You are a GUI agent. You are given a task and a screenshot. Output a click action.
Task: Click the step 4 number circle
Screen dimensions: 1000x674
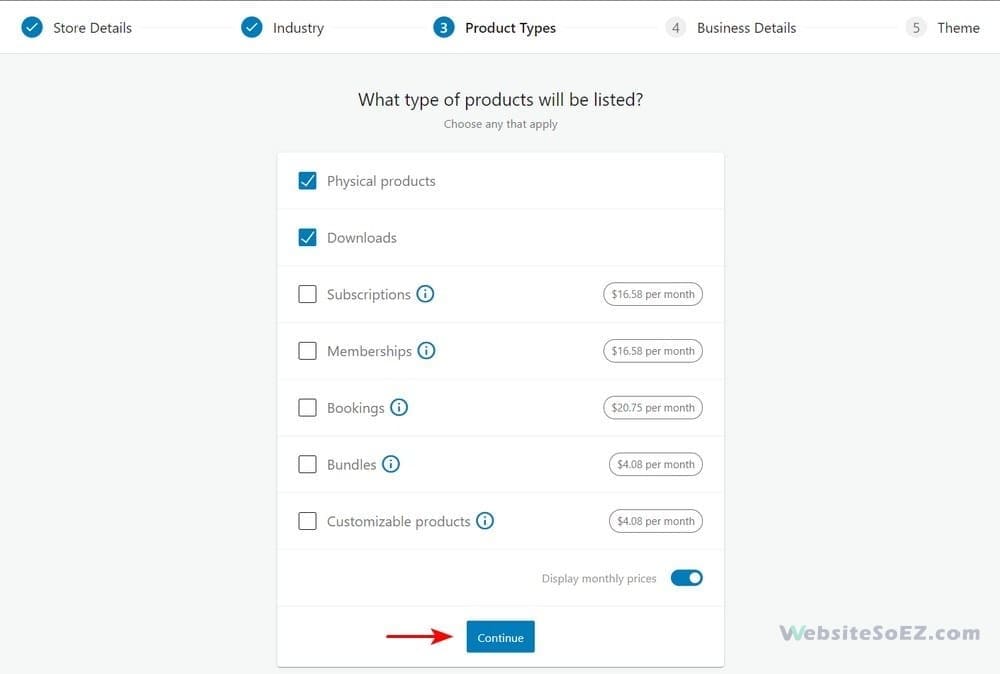pyautogui.click(x=675, y=27)
